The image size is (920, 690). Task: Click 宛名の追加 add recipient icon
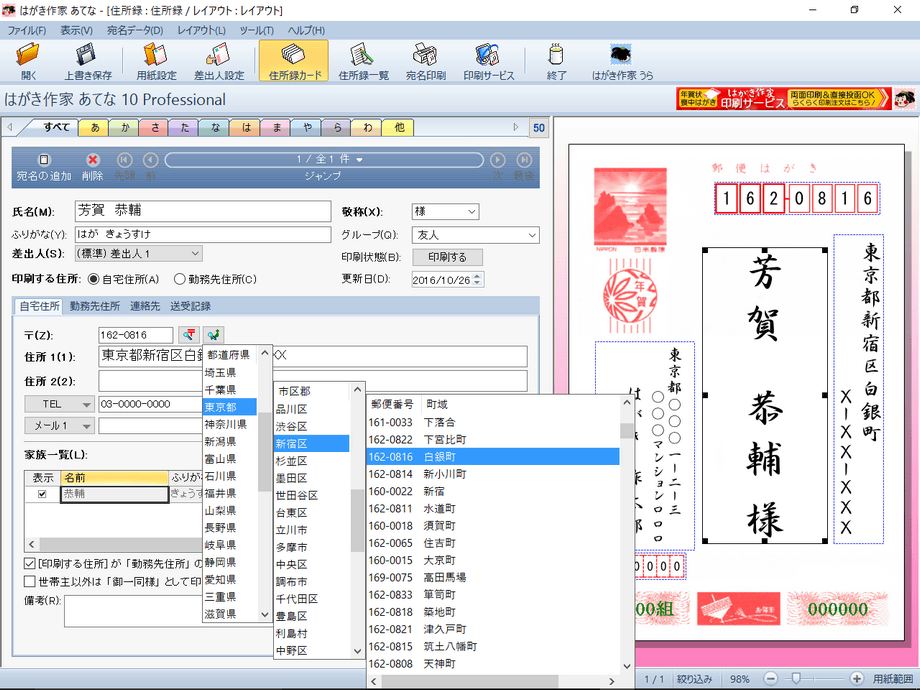pos(44,160)
